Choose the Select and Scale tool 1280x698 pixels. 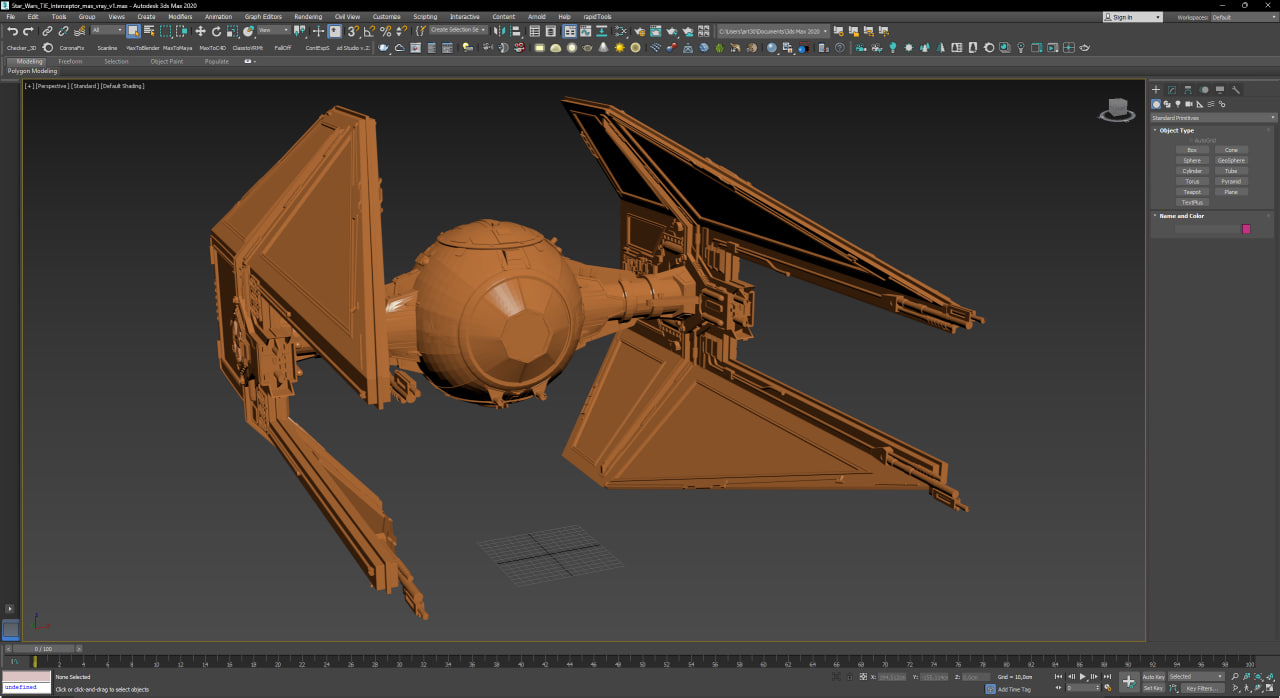click(x=232, y=31)
